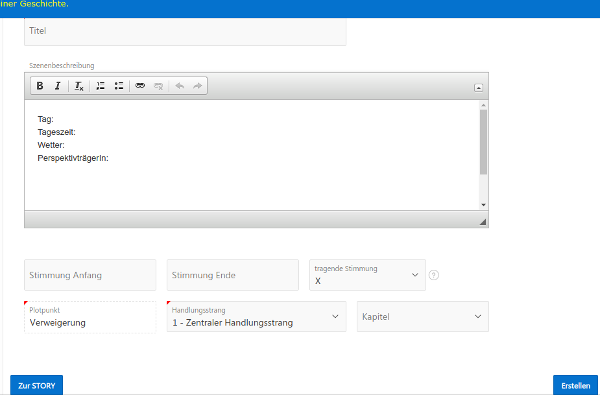Click the 'PerspektivträgerIn:' line in editor
Viewport: 600px width, 395px height.
73,158
